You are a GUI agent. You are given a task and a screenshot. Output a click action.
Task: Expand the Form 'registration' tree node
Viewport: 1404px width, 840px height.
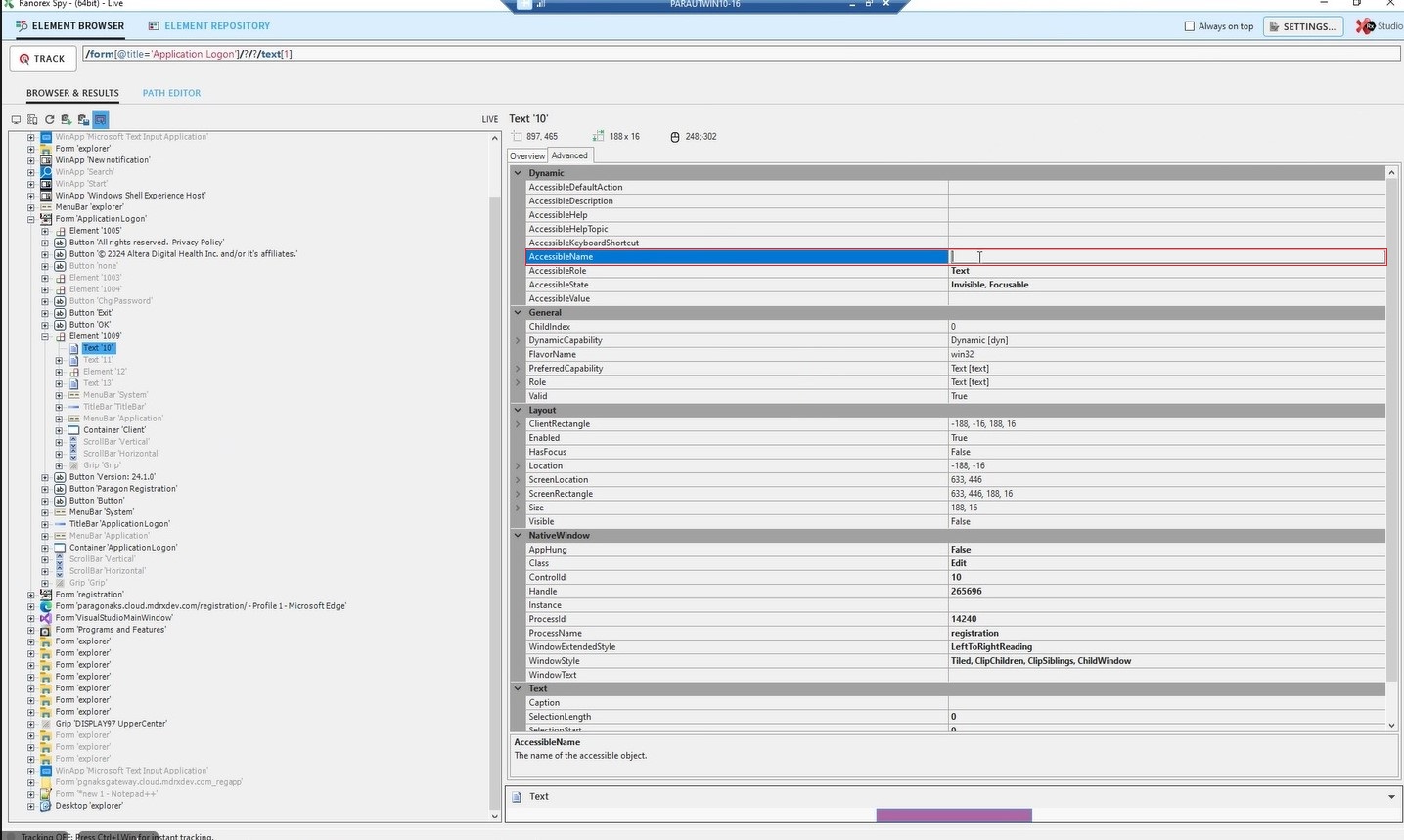[31, 595]
